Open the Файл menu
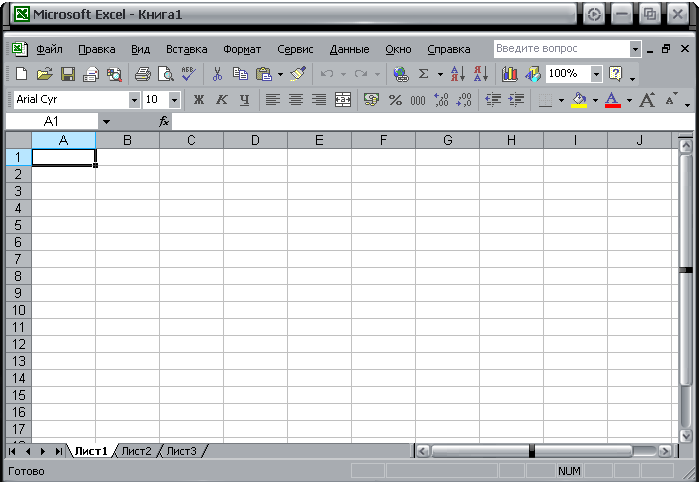 pos(49,49)
